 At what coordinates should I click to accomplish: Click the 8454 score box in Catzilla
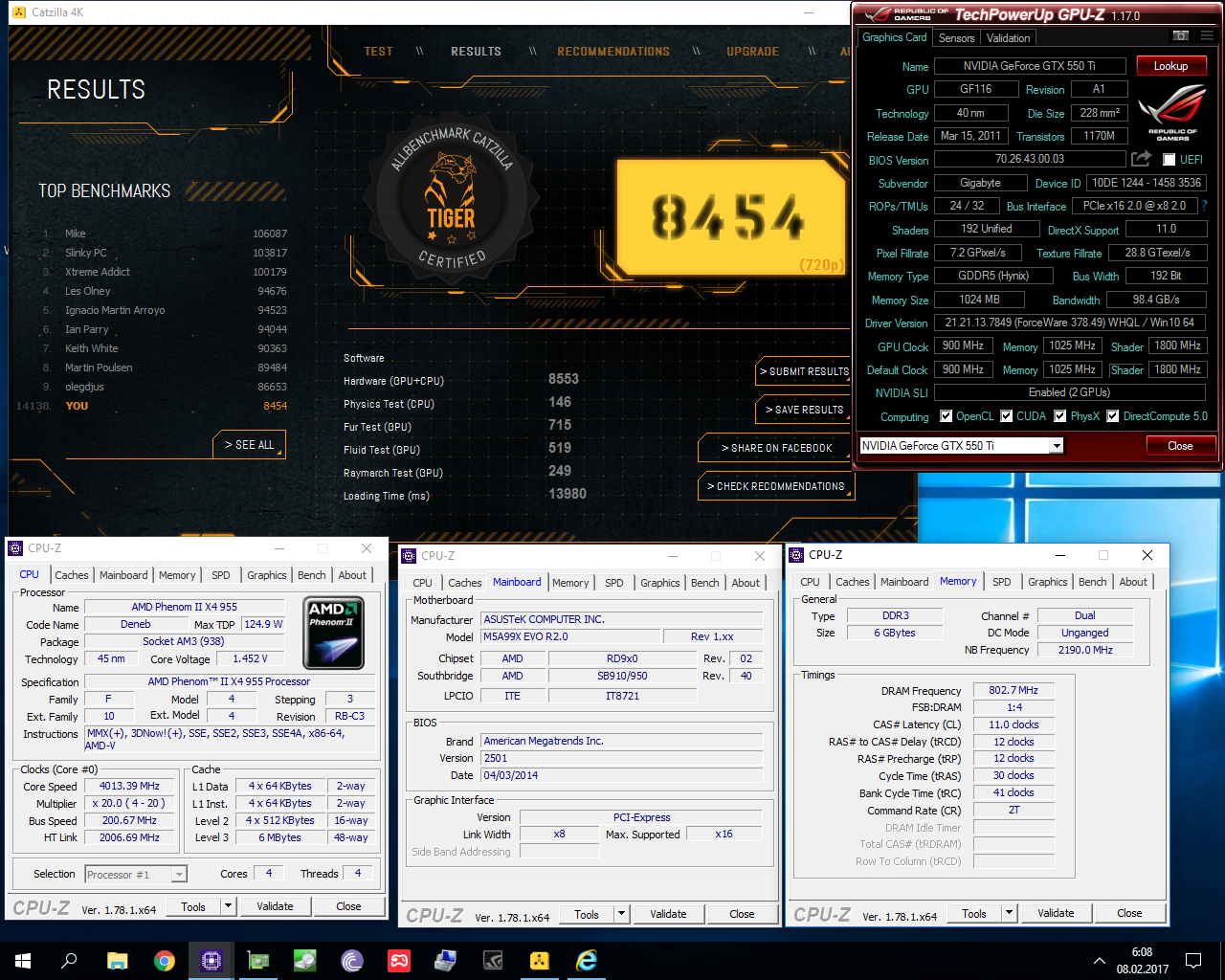tap(730, 216)
